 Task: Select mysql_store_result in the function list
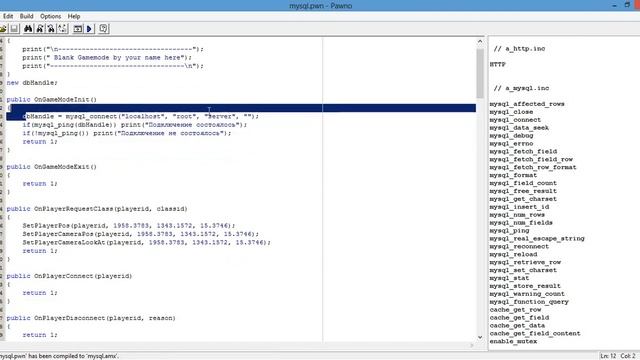525,286
